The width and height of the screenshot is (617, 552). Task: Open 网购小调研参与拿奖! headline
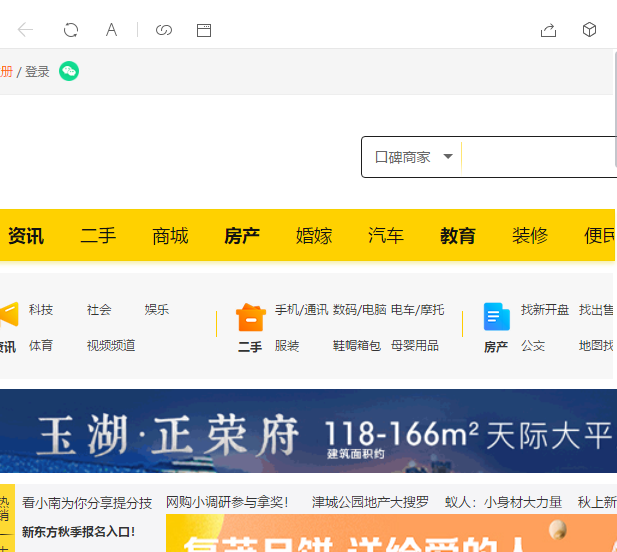pos(227,502)
